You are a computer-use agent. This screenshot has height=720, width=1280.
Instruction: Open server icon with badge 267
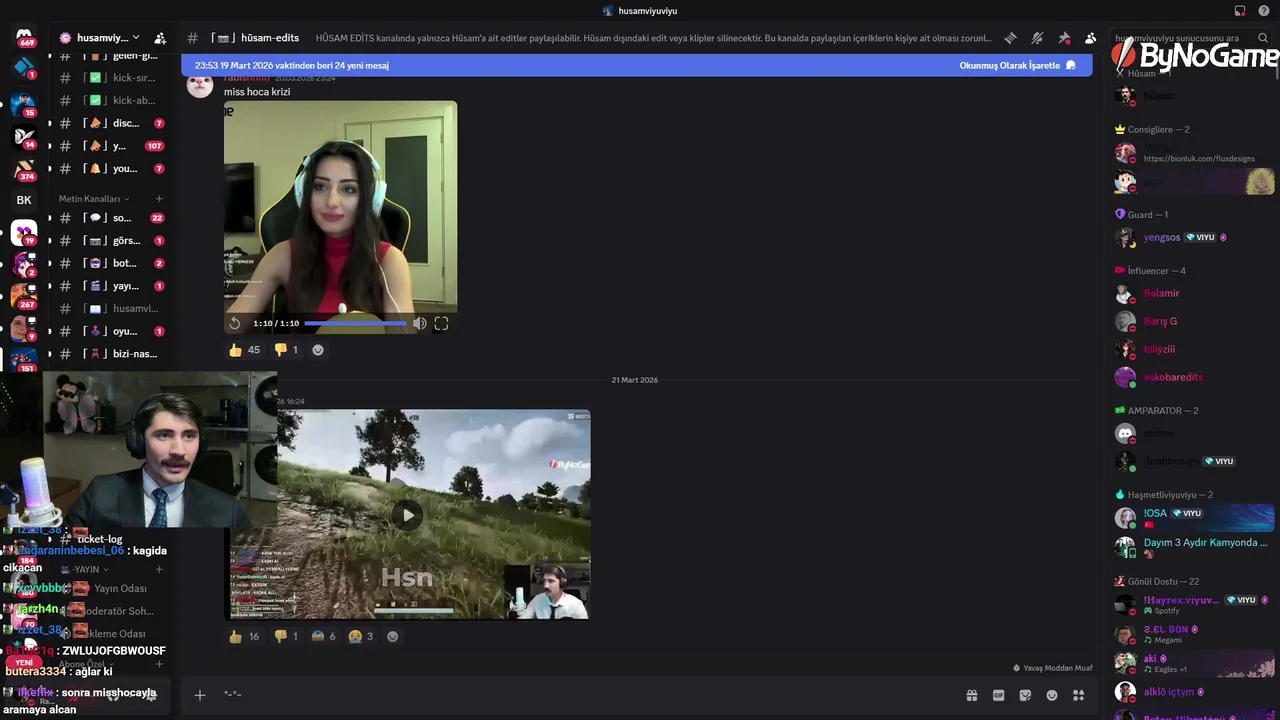(24, 296)
